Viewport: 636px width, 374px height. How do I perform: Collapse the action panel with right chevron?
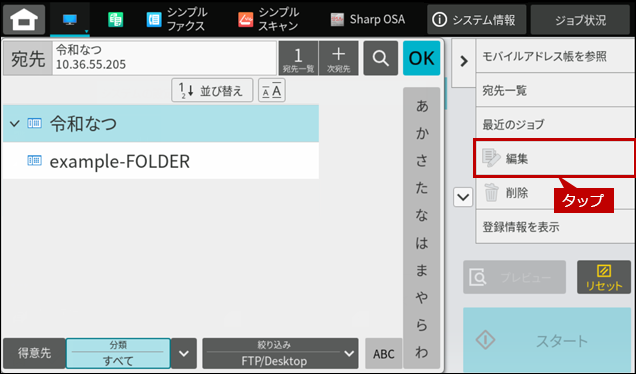coord(464,61)
